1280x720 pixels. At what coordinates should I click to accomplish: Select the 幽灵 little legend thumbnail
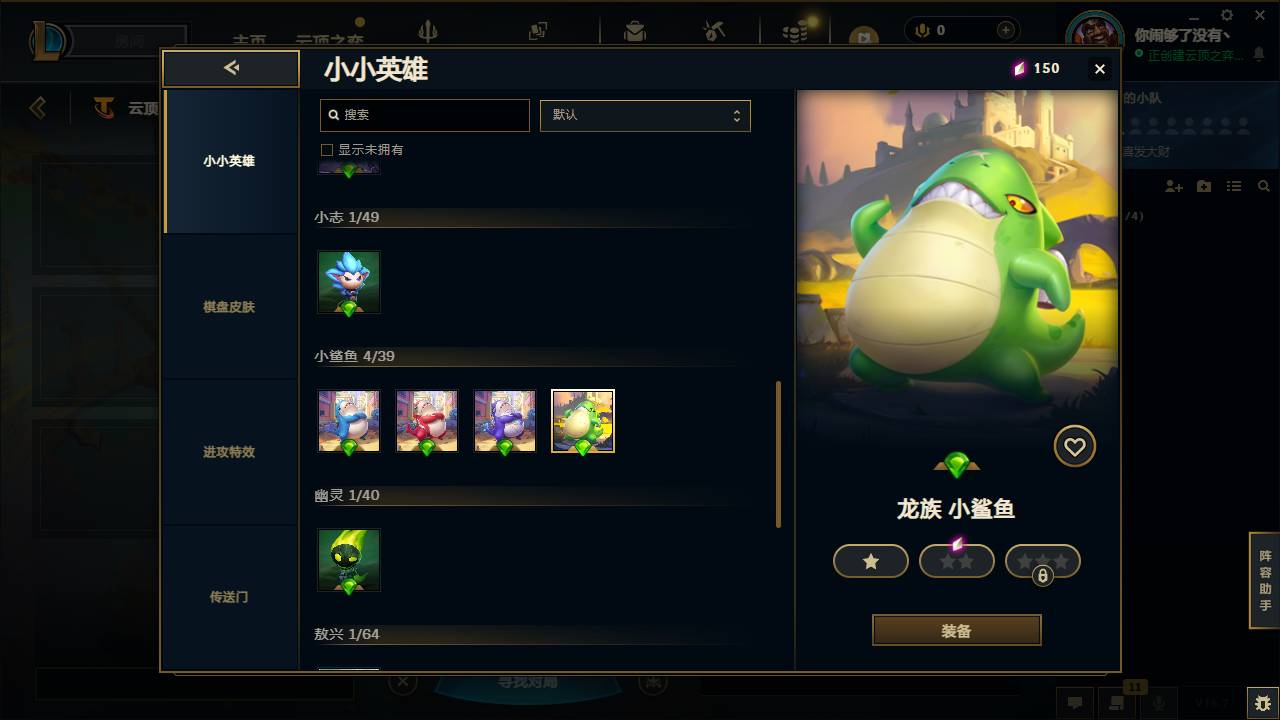[349, 560]
